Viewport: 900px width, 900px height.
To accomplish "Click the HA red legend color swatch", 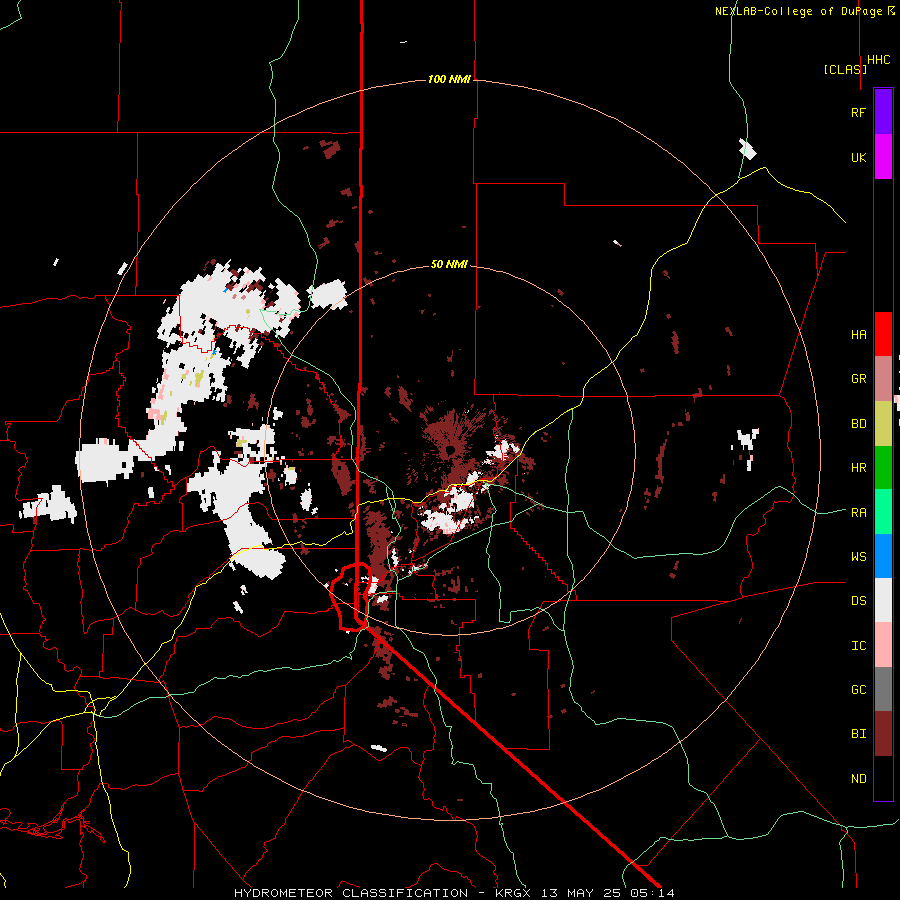I will (x=883, y=334).
